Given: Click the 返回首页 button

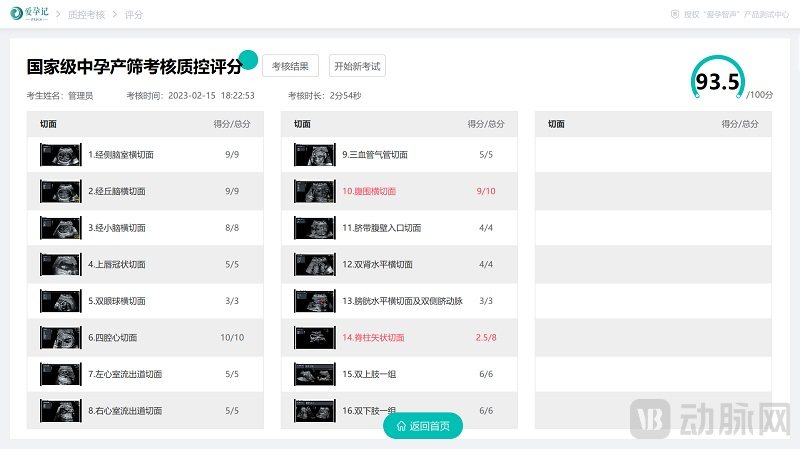Looking at the screenshot, I should pyautogui.click(x=423, y=426).
